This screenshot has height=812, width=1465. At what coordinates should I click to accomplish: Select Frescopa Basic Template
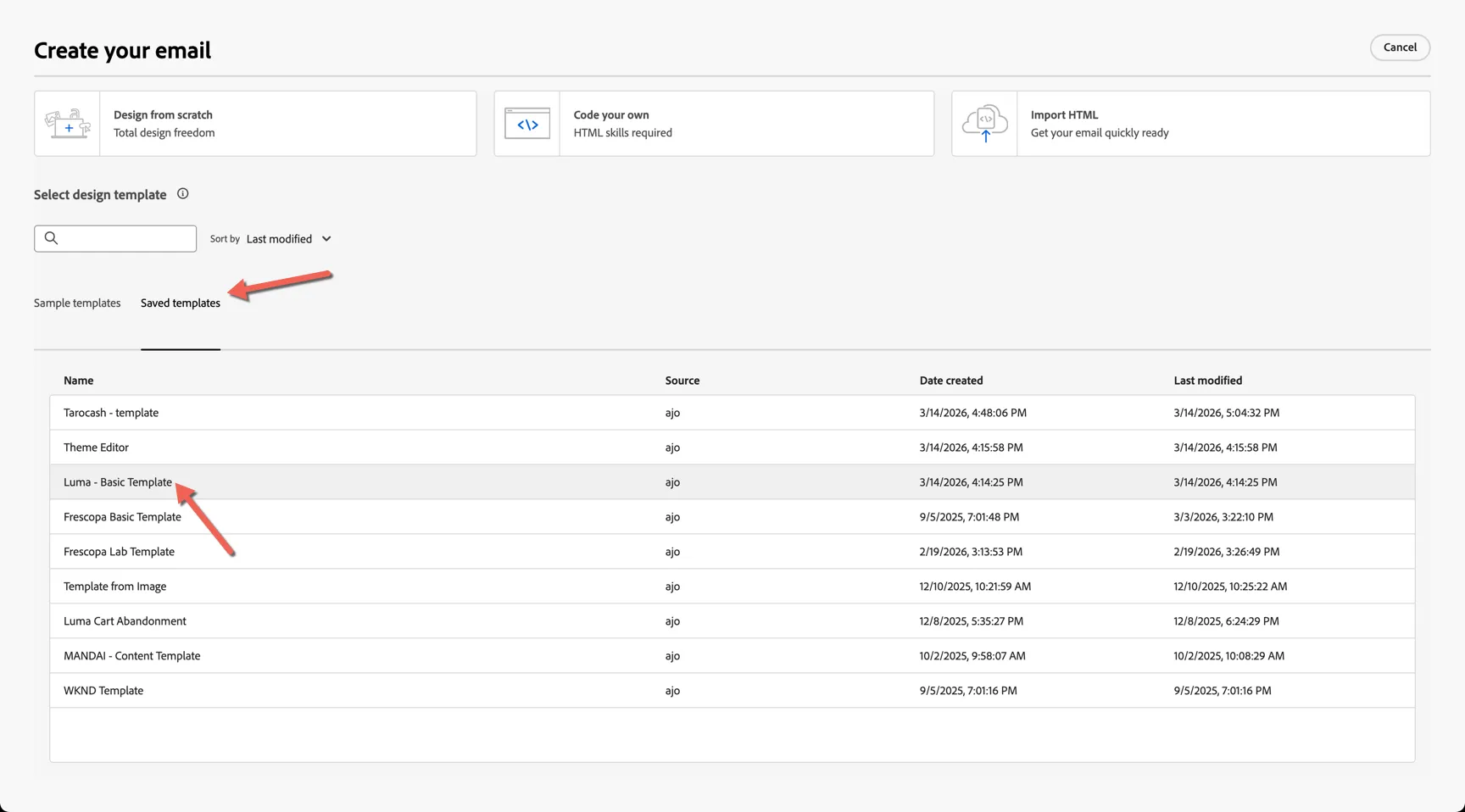point(732,517)
